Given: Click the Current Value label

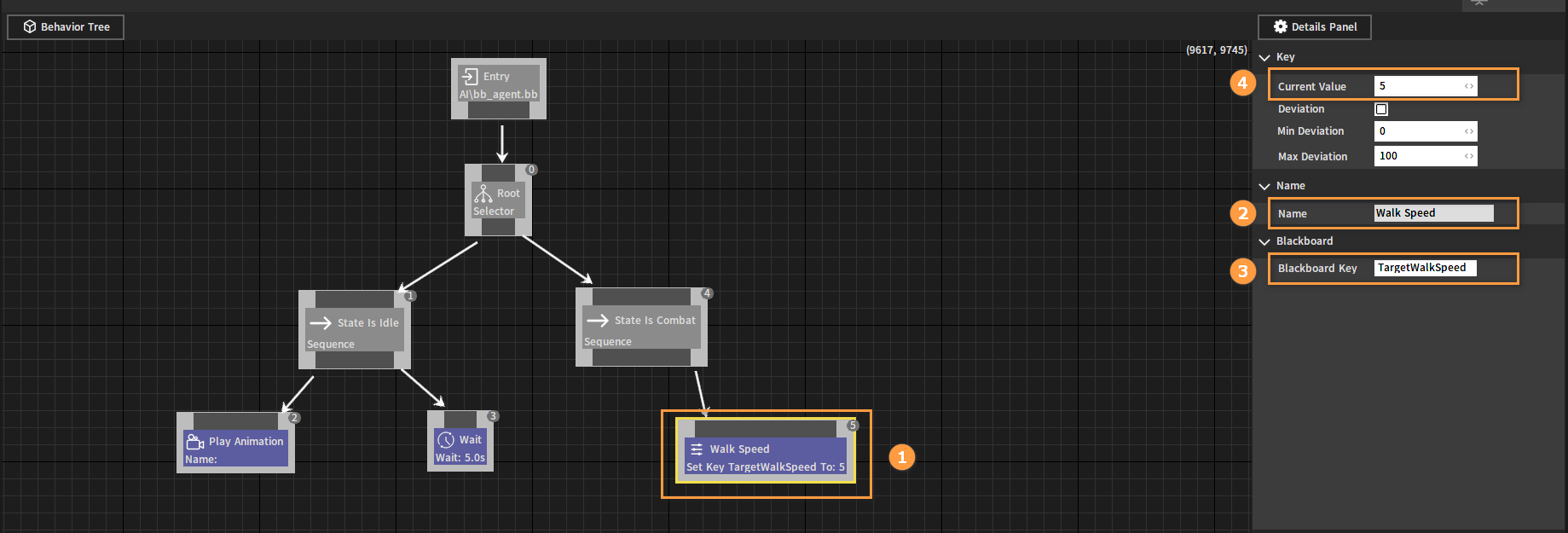Looking at the screenshot, I should 1312,87.
